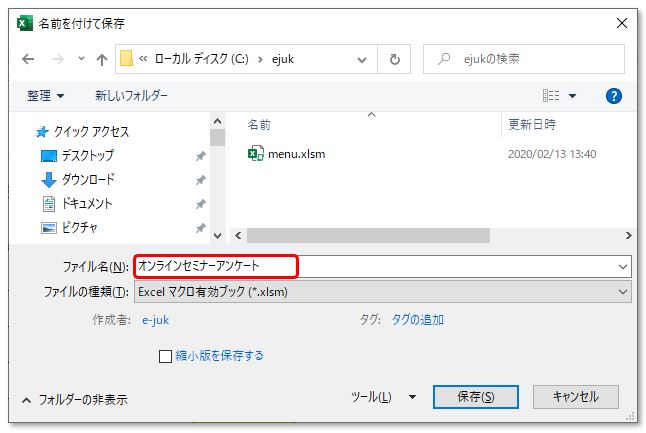Go up one folder level
This screenshot has height=433, width=646.
click(102, 60)
